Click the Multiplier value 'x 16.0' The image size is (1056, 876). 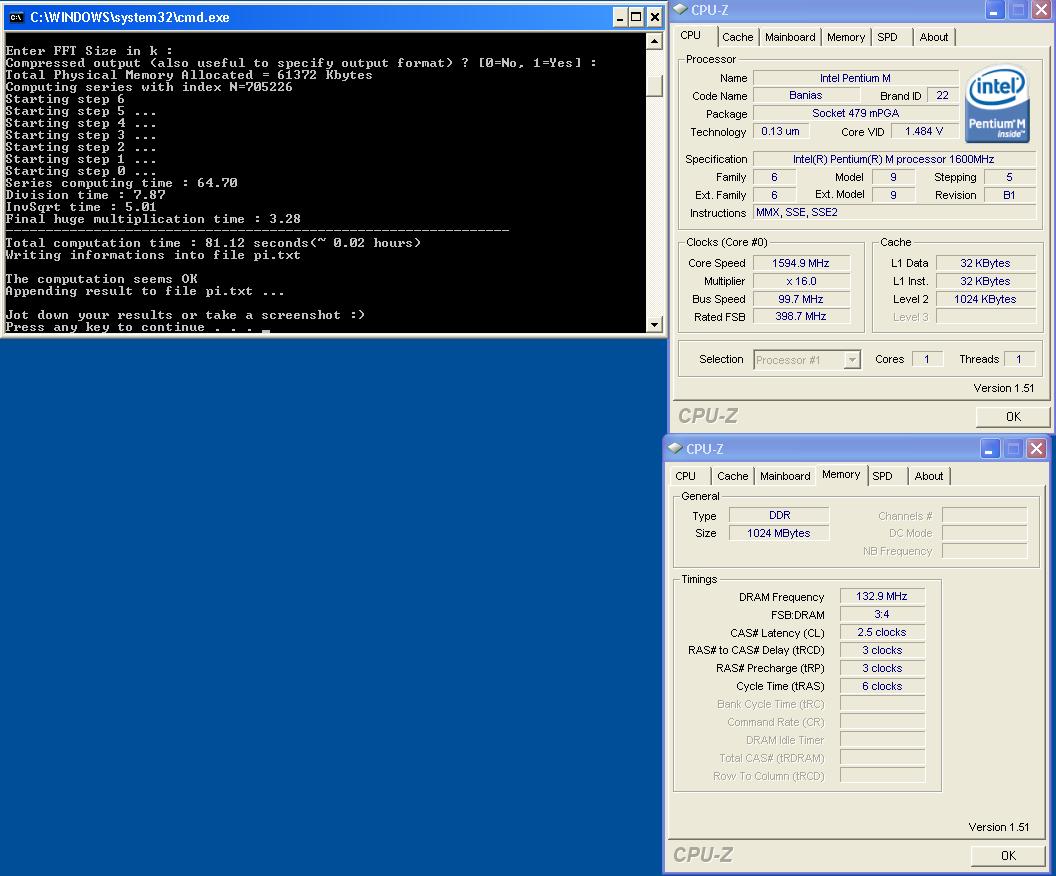[x=801, y=281]
